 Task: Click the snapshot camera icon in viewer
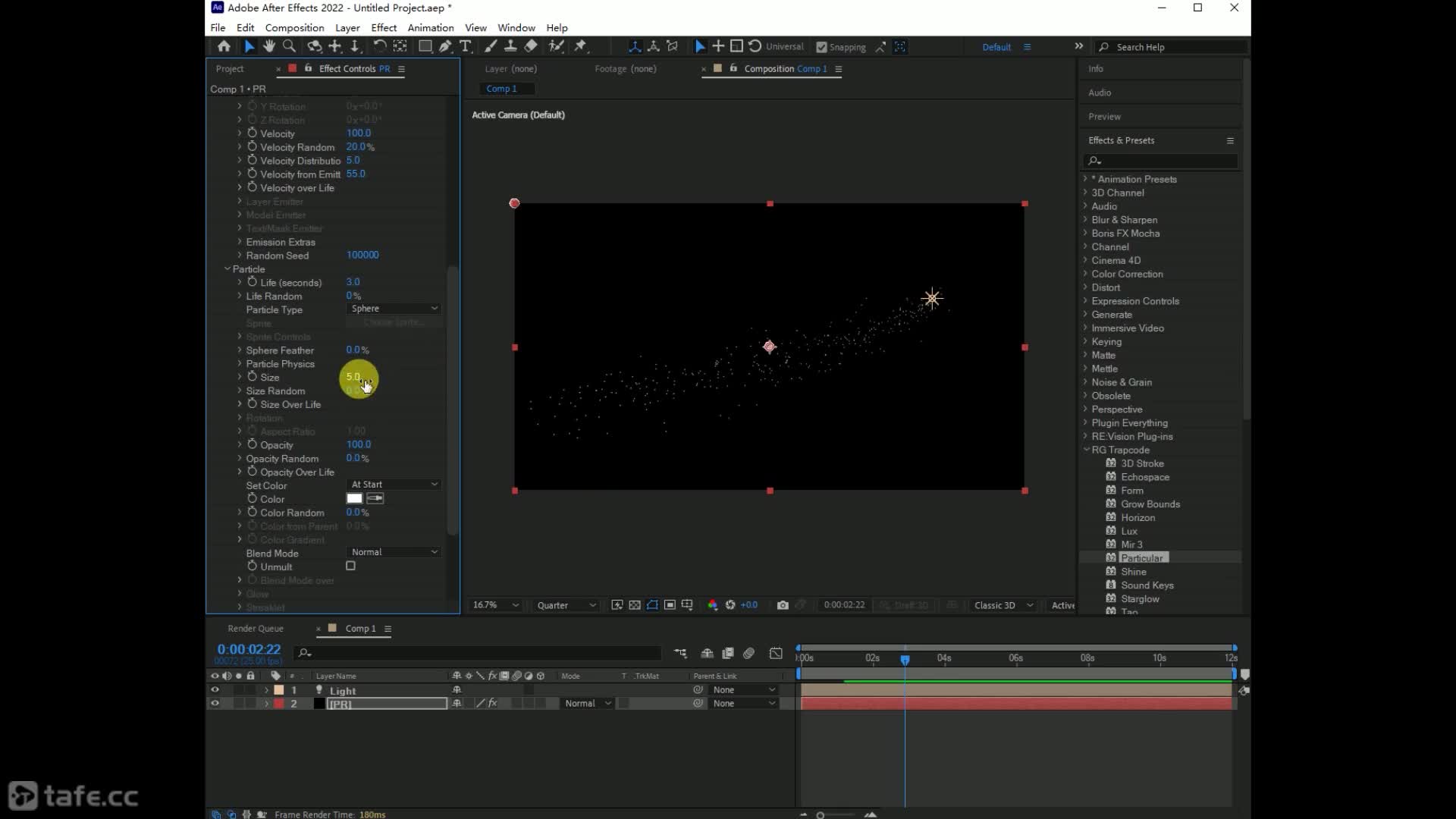pyautogui.click(x=783, y=605)
